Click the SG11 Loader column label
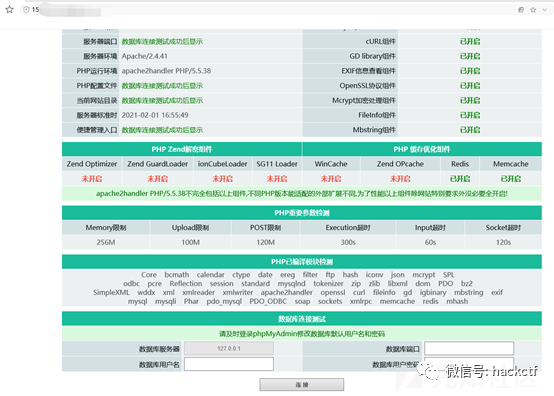554x396 pixels. pos(277,164)
